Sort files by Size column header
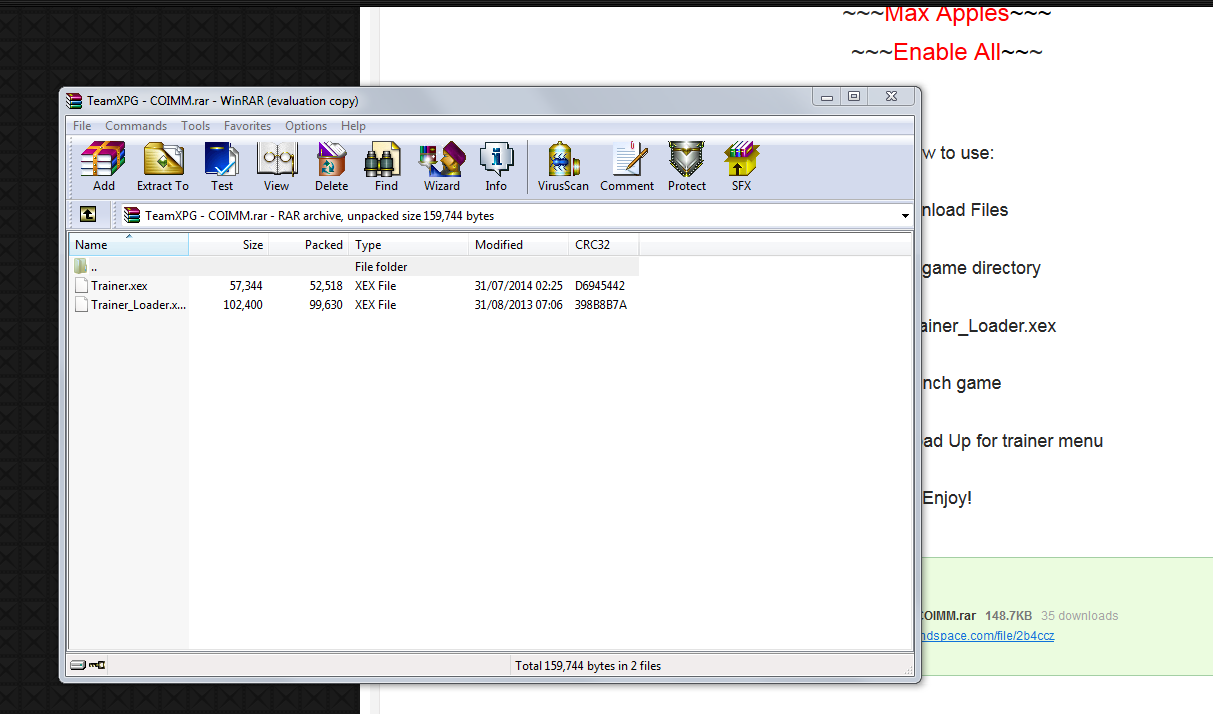Image resolution: width=1213 pixels, height=714 pixels. [x=229, y=245]
